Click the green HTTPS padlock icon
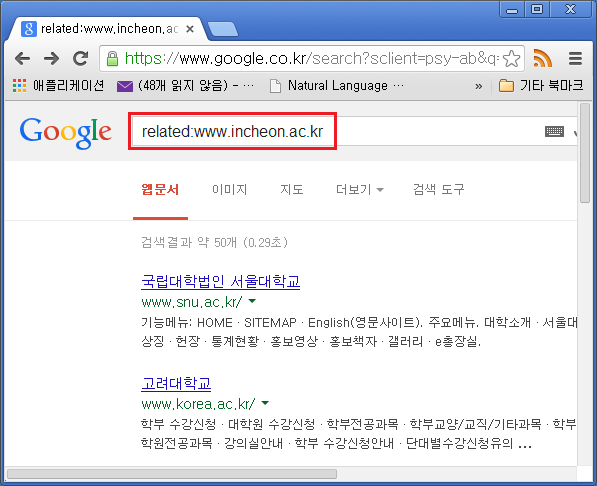The height and width of the screenshot is (486, 597). coord(112,59)
